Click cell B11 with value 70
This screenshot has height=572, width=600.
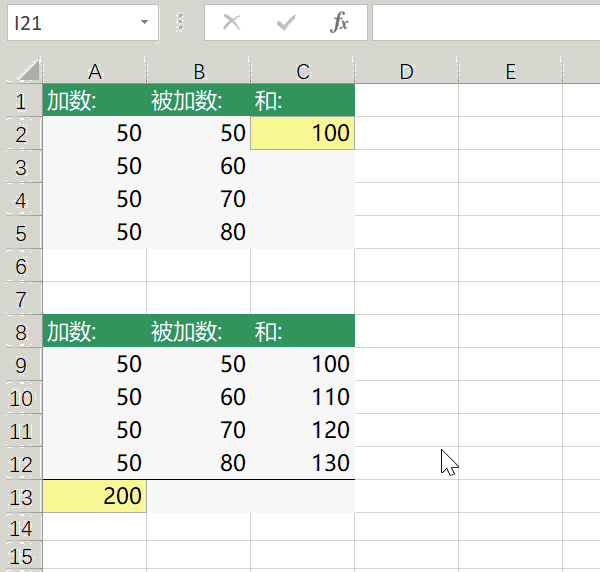pyautogui.click(x=199, y=430)
